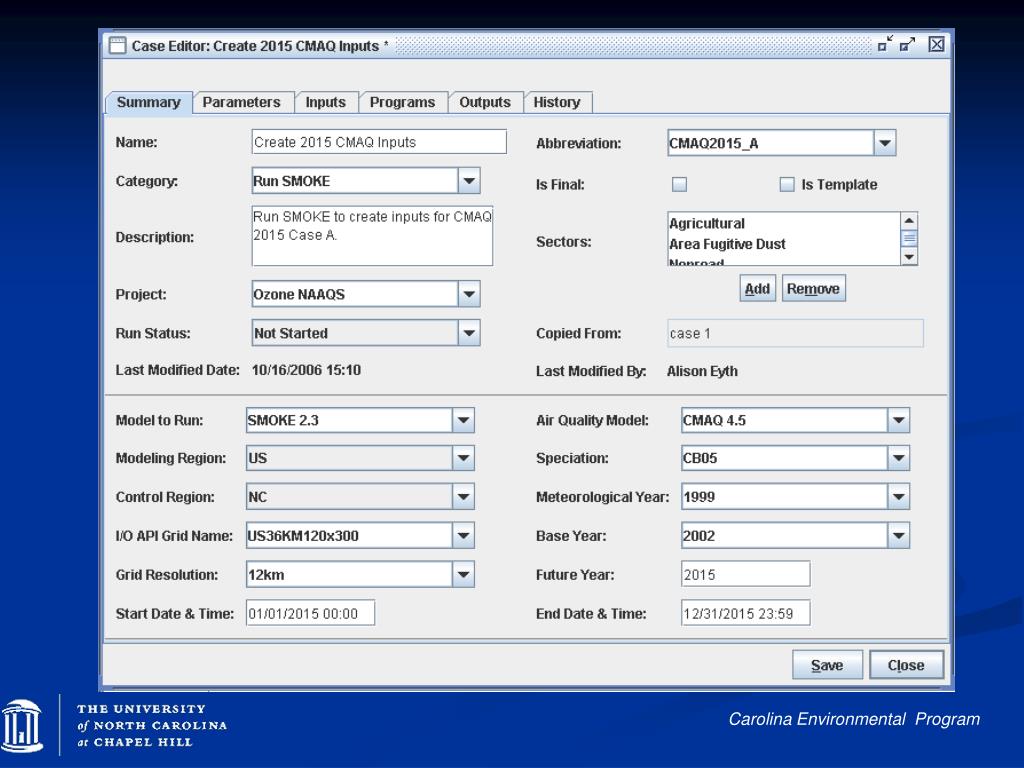Screen dimensions: 1024x768
Task: Open the Speciation dropdown showing CB05
Action: (x=898, y=458)
